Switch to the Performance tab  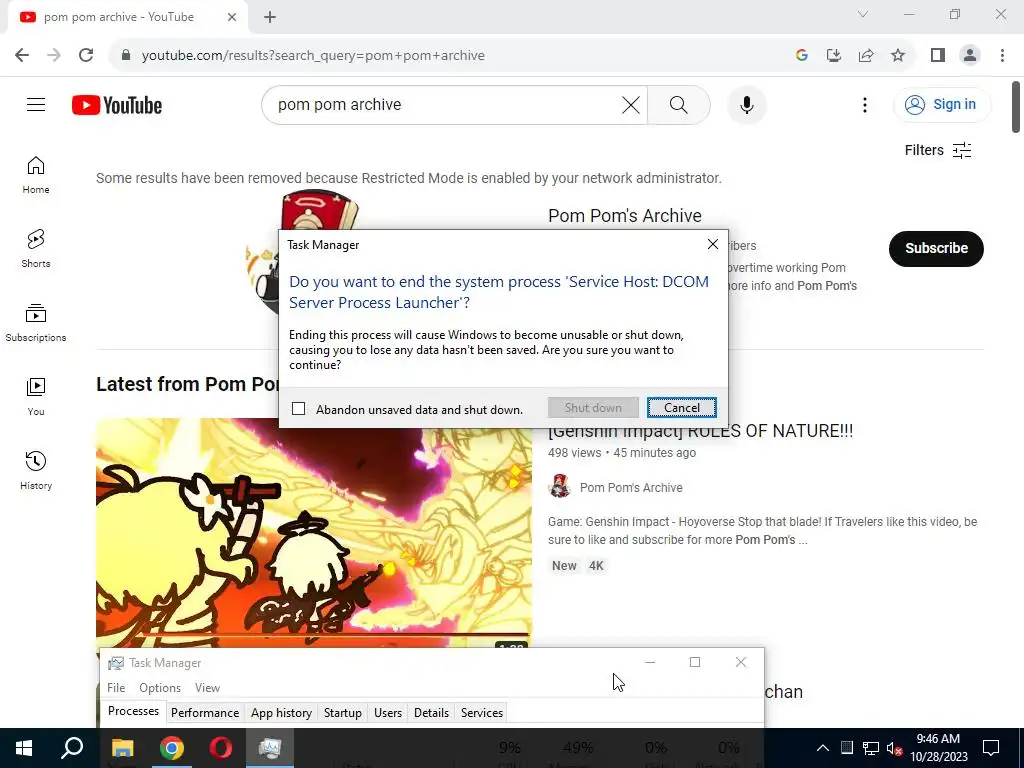[205, 712]
